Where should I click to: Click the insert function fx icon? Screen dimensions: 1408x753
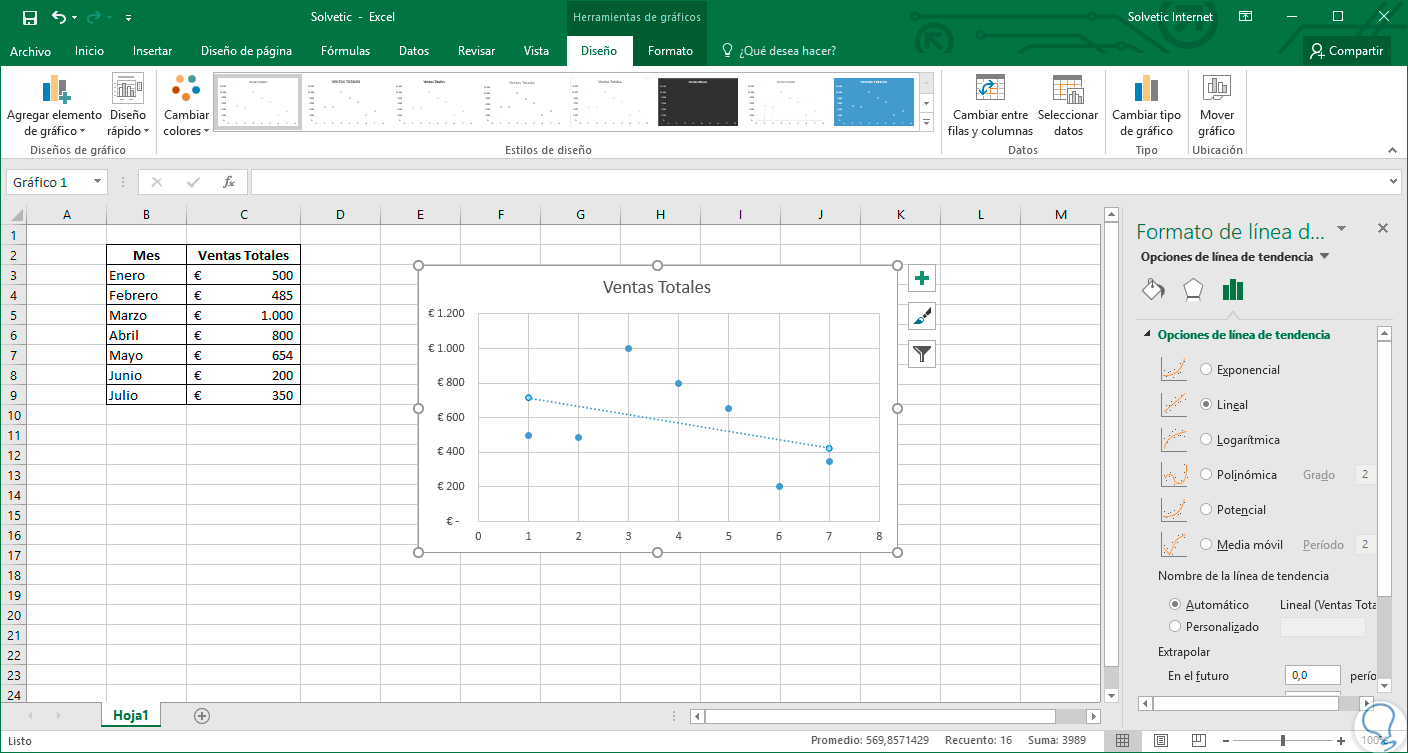click(229, 182)
